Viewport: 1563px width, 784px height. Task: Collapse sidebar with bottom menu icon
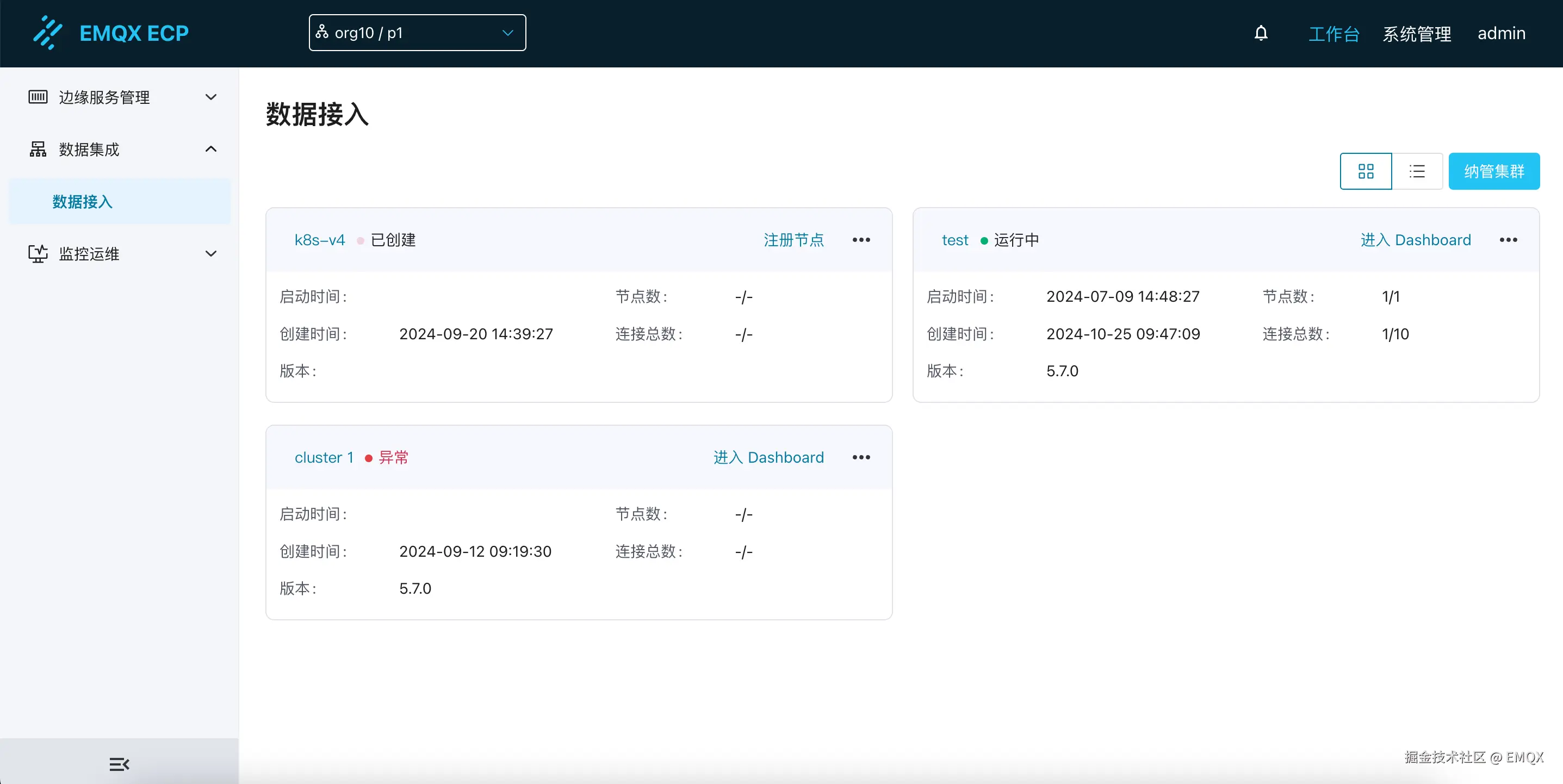click(x=119, y=764)
